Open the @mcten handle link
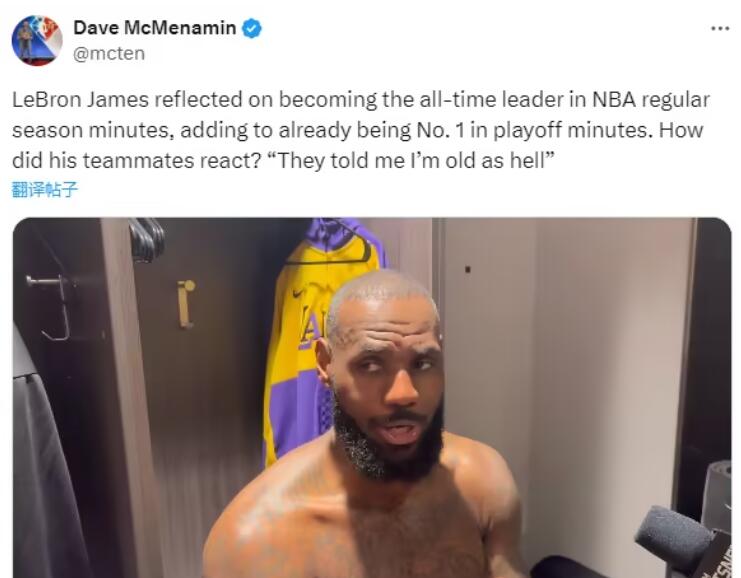Viewport: 741px width, 578px height. (109, 53)
